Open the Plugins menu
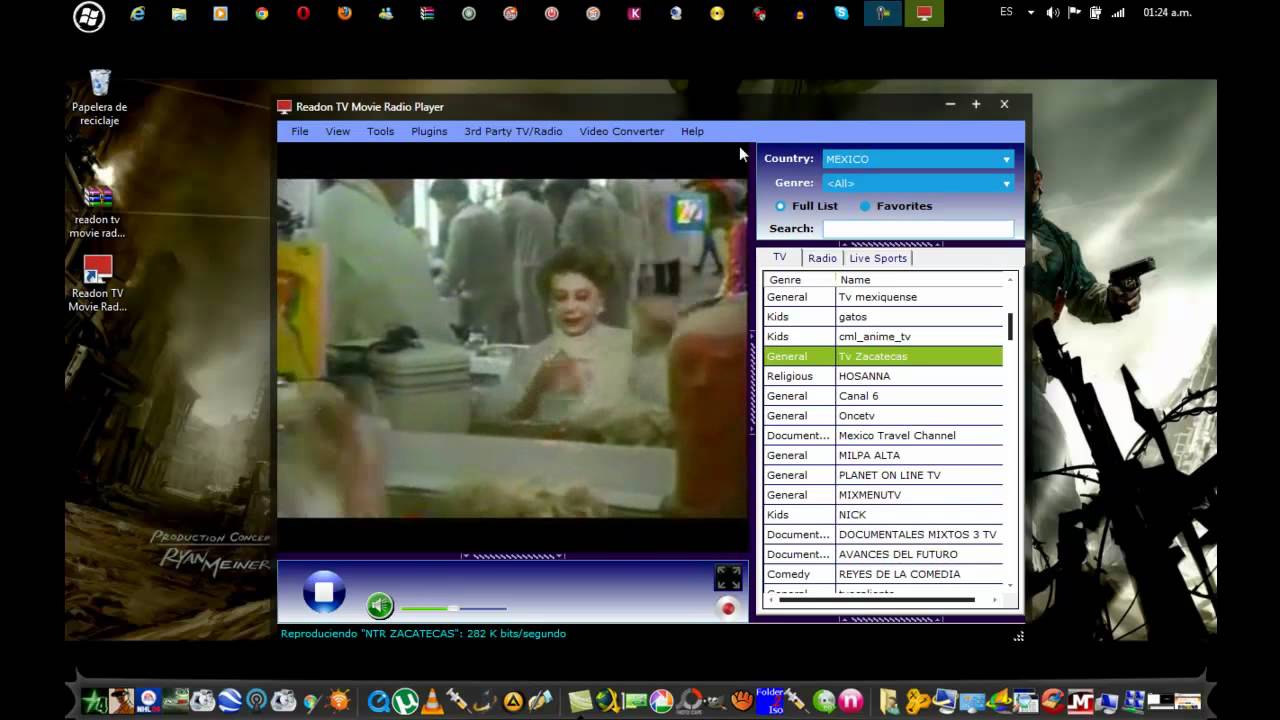The image size is (1280, 720). coord(429,131)
